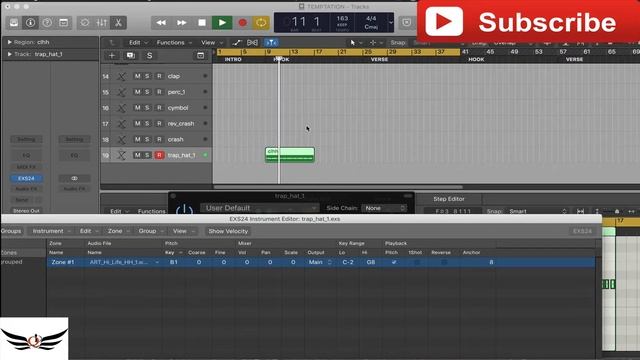Open Step Editor tab
This screenshot has width=640, height=360.
449,199
